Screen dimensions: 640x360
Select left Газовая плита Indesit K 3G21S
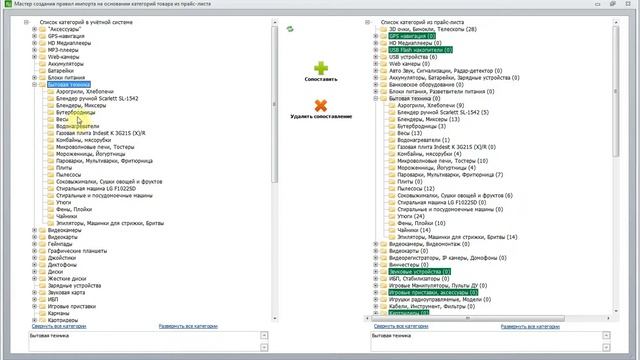[100, 133]
